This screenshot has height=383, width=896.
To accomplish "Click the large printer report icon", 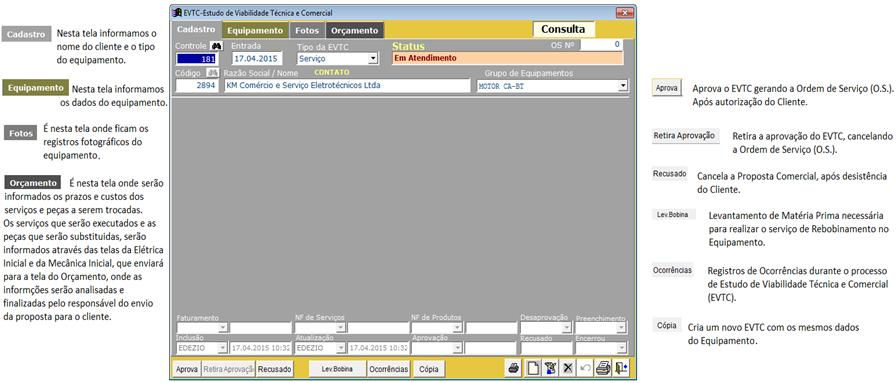I will click(603, 369).
